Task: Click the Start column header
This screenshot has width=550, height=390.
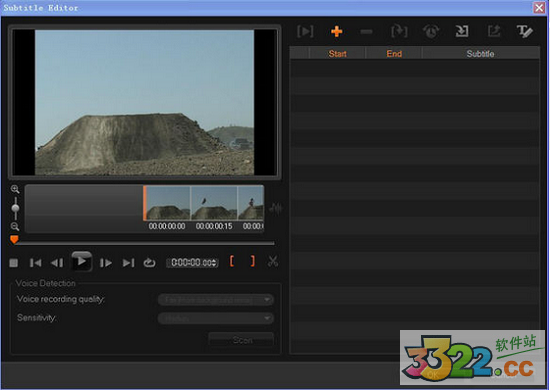Action: (x=337, y=54)
